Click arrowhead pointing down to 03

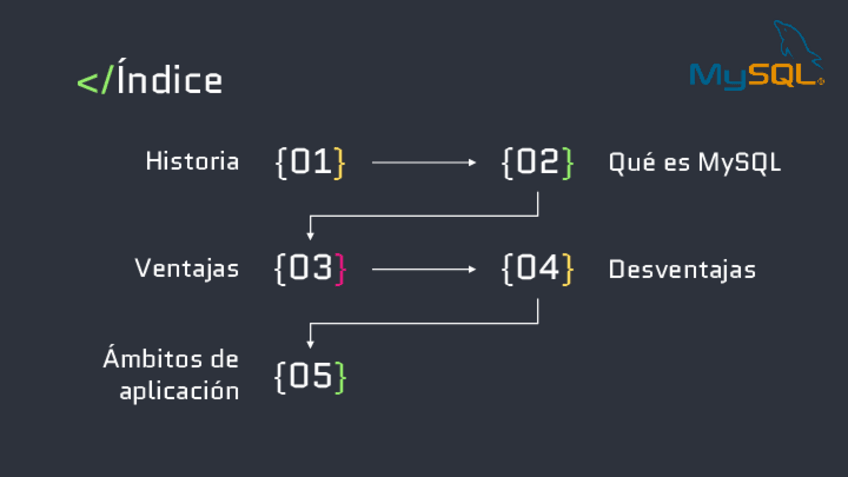[x=310, y=234]
